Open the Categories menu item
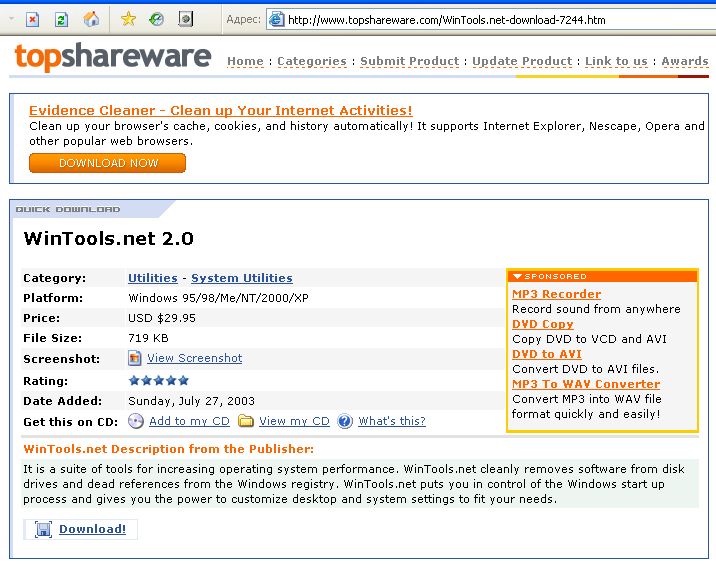Viewport: 716px width, 567px height. pyautogui.click(x=311, y=61)
